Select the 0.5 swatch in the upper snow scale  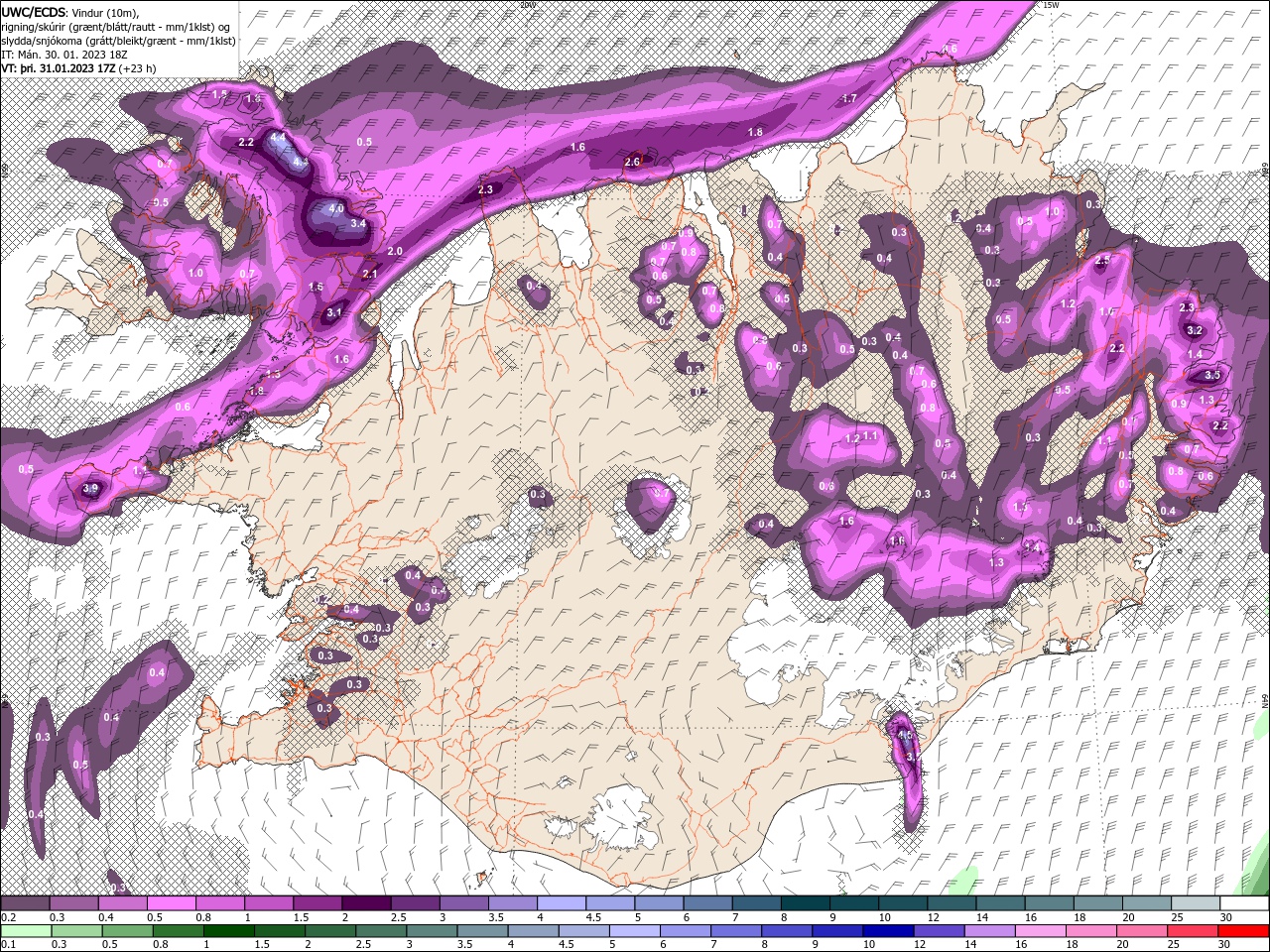pyautogui.click(x=171, y=903)
